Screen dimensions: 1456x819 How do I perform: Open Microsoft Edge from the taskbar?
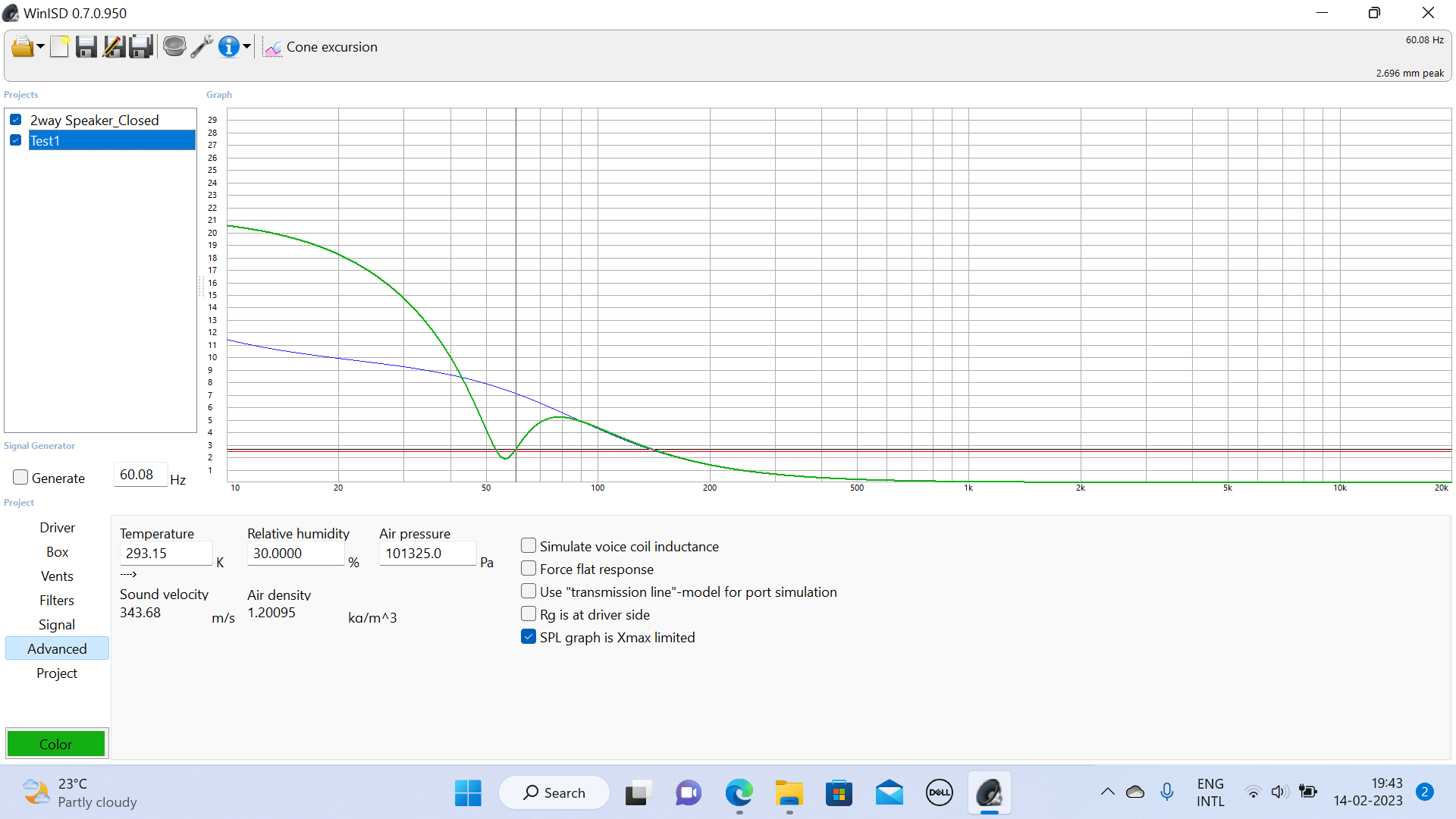(x=739, y=793)
